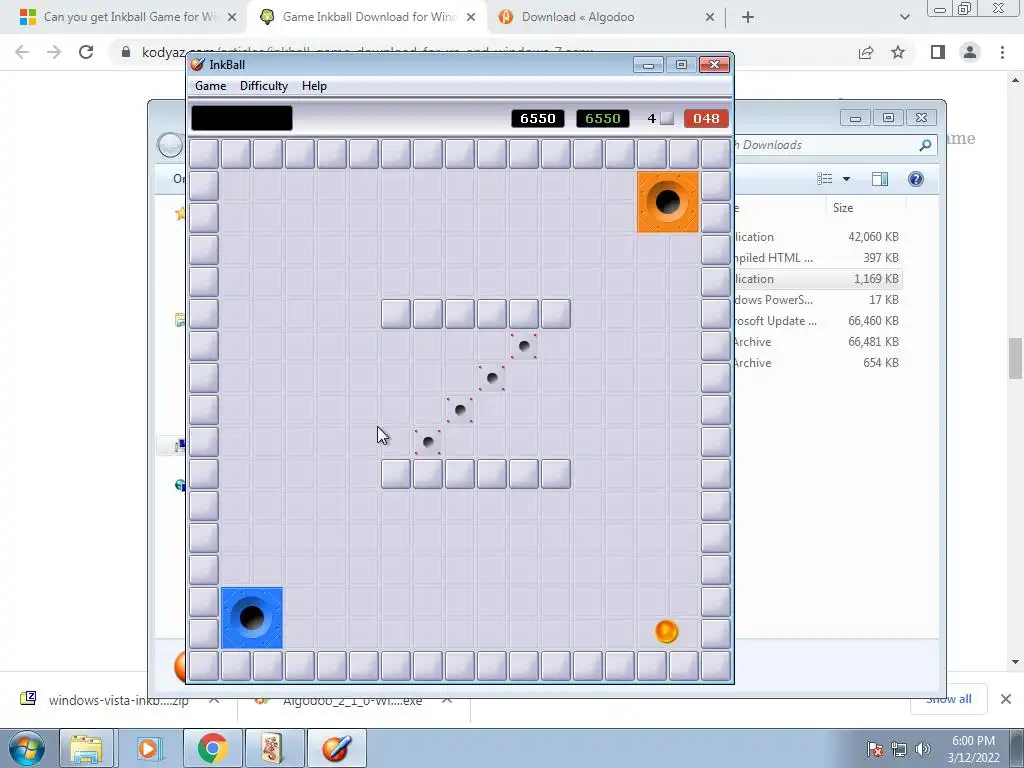Screen dimensions: 1024x768
Task: Open the Action Center flag icon
Action: [x=875, y=749]
